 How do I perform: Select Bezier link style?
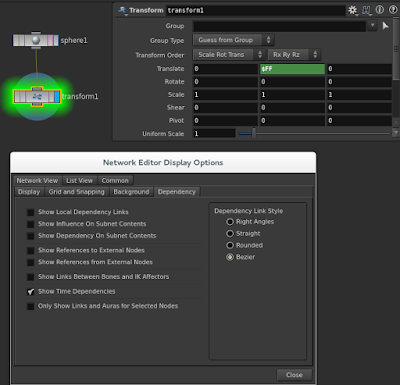pyautogui.click(x=230, y=257)
